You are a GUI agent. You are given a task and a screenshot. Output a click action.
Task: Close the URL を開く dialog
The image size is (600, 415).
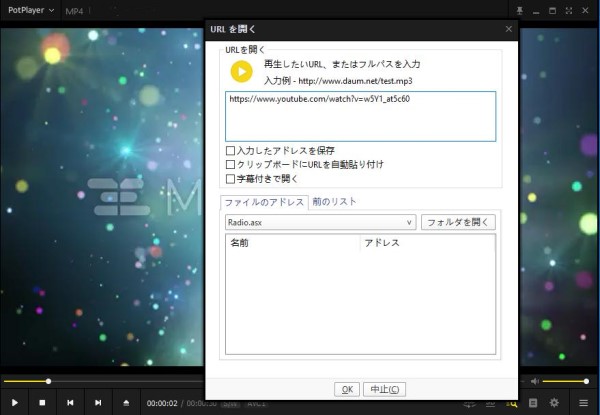pyautogui.click(x=509, y=29)
